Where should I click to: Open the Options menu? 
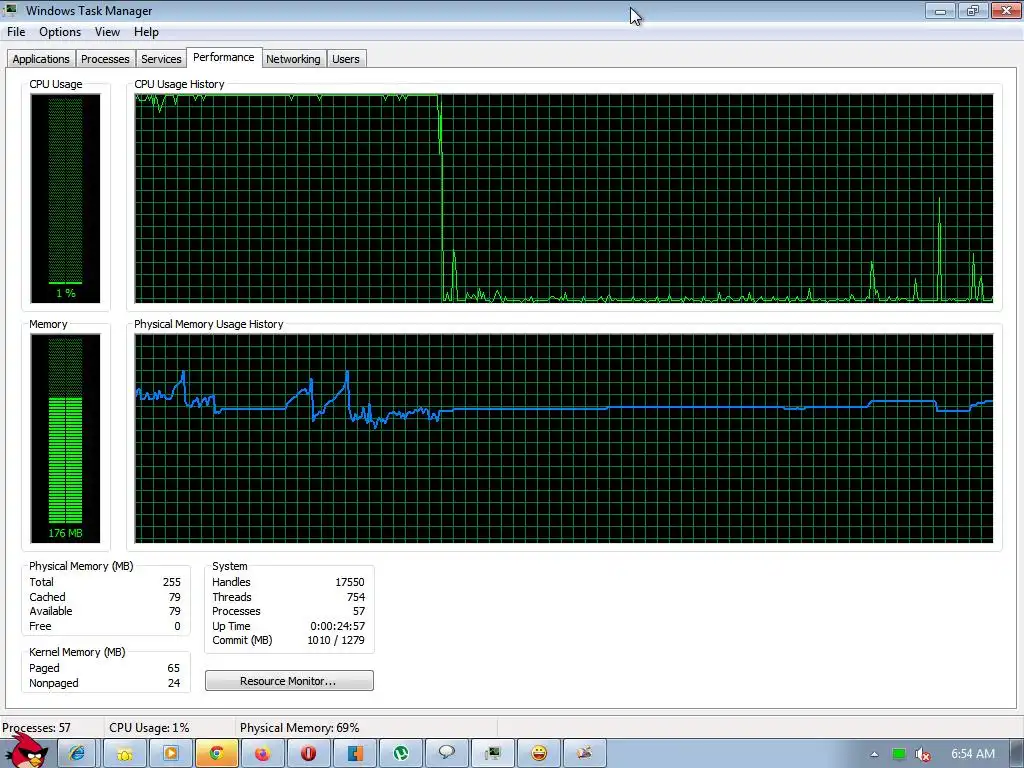coord(60,32)
